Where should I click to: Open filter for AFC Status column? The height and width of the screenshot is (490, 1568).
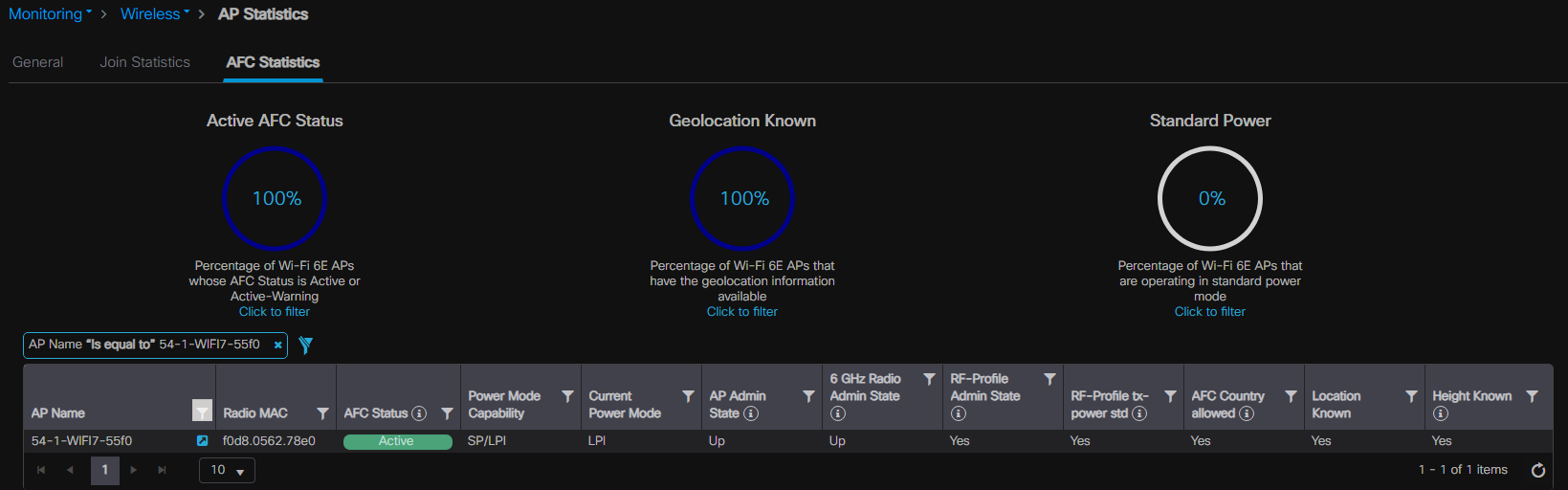(x=447, y=413)
